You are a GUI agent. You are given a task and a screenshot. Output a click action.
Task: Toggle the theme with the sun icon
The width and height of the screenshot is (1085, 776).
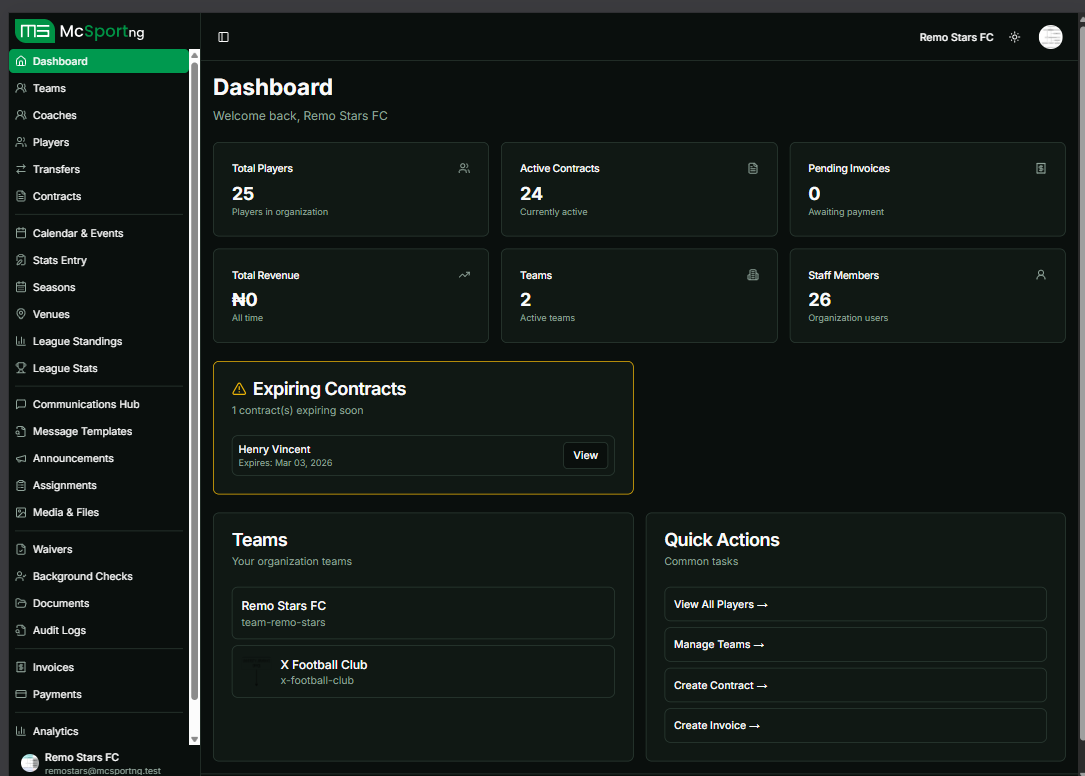[1014, 37]
